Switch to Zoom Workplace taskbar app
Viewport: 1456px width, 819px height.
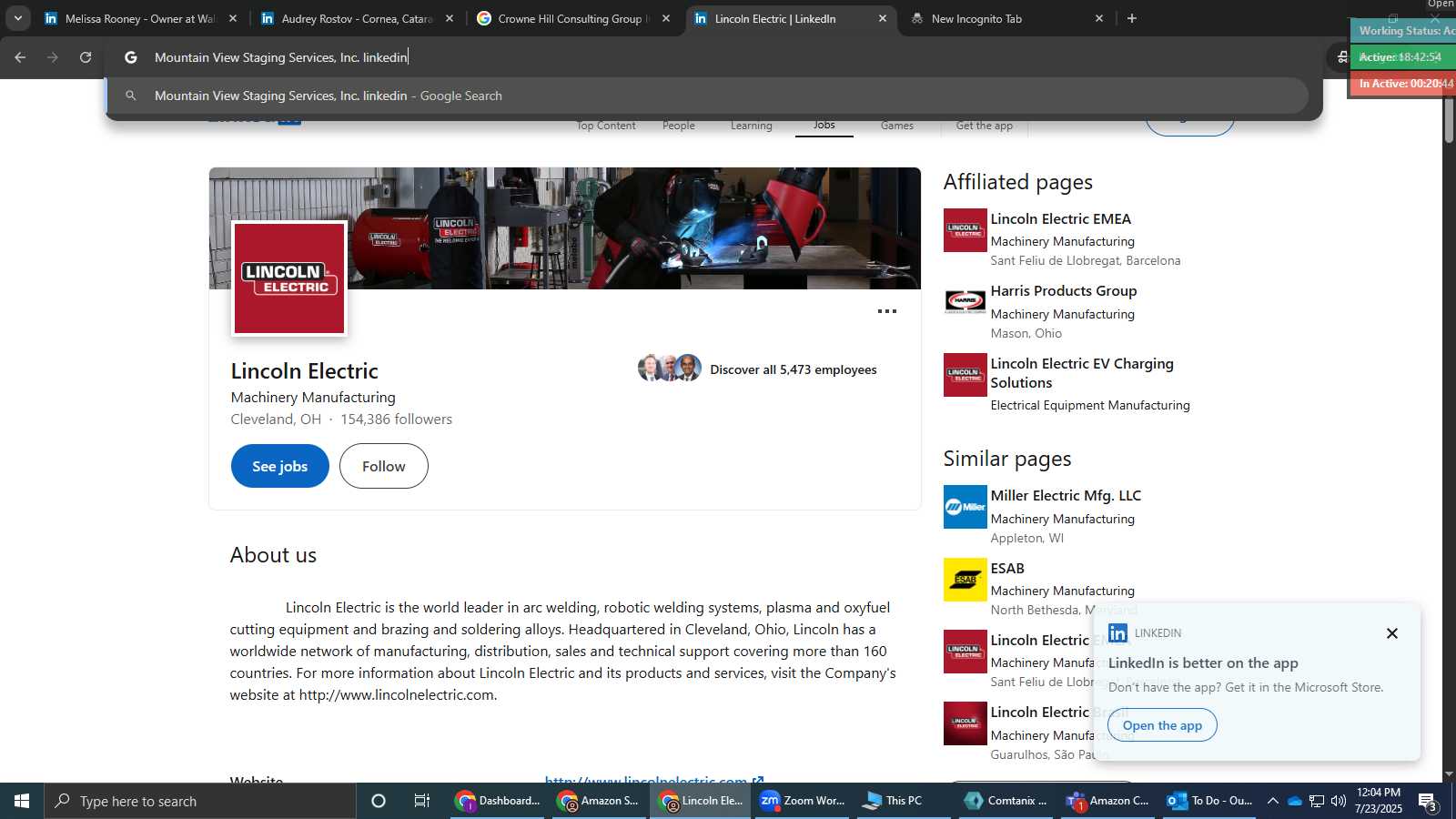802,801
